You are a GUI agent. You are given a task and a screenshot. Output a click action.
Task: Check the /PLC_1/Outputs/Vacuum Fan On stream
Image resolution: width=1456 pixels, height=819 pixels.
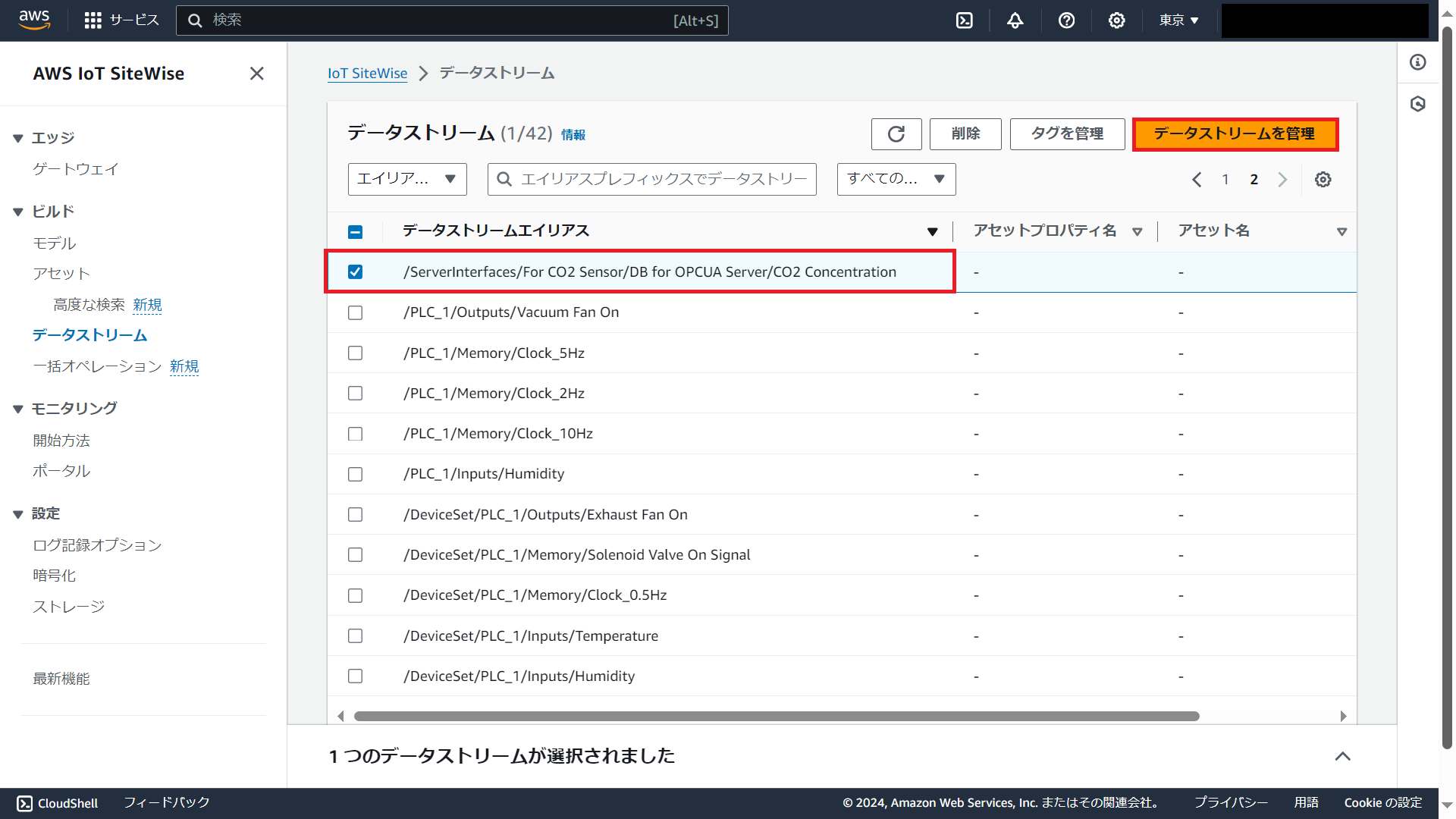[355, 312]
